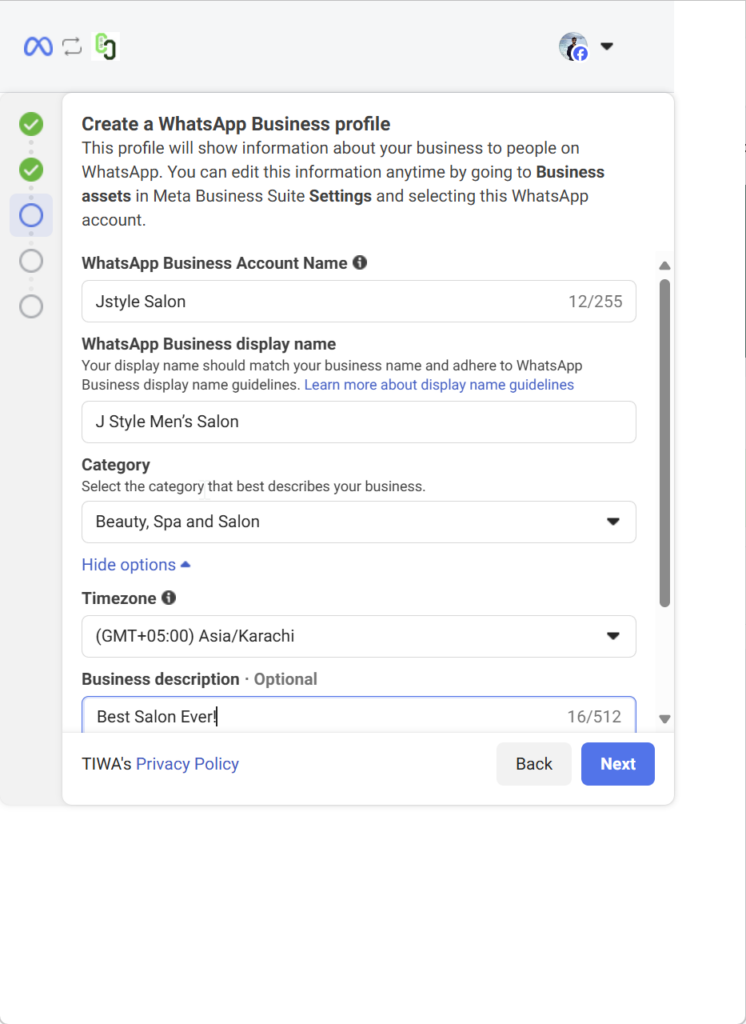Click the vertical scrollbar thumb
The height and width of the screenshot is (1024, 746).
(x=664, y=443)
